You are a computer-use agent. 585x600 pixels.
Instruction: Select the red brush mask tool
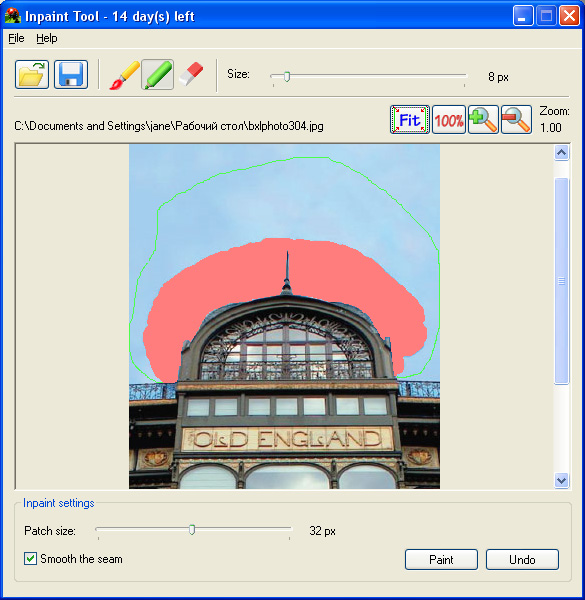[124, 75]
